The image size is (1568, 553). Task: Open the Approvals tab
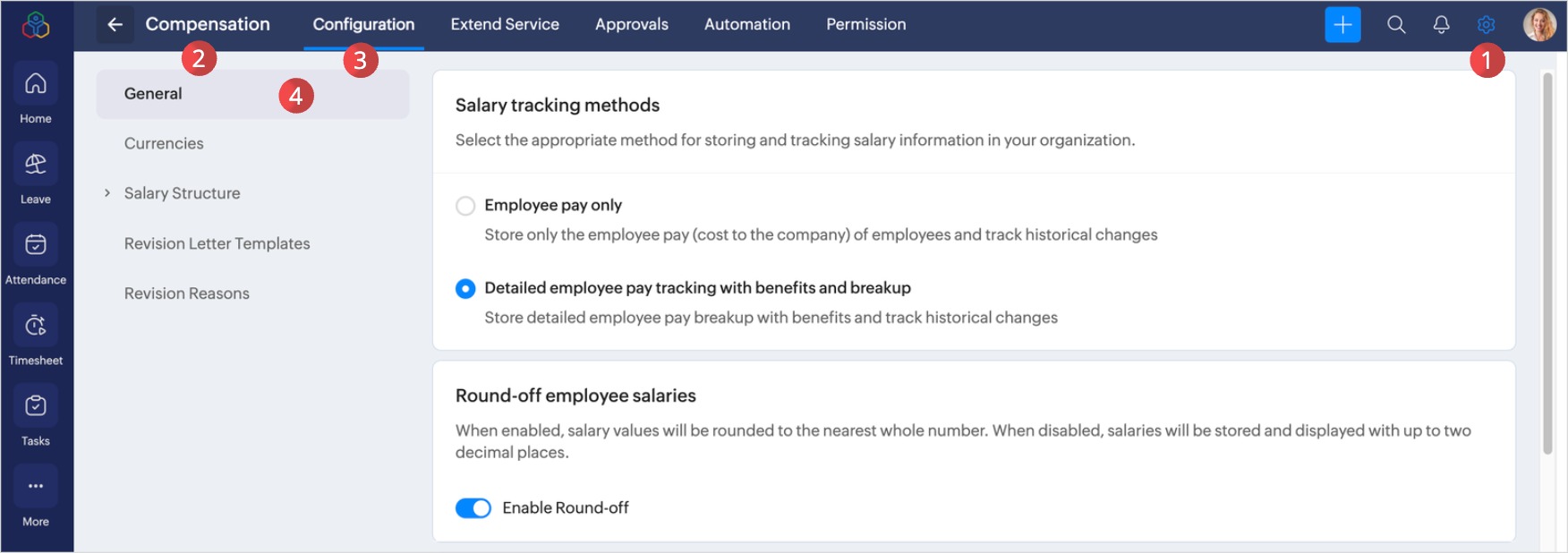click(632, 24)
